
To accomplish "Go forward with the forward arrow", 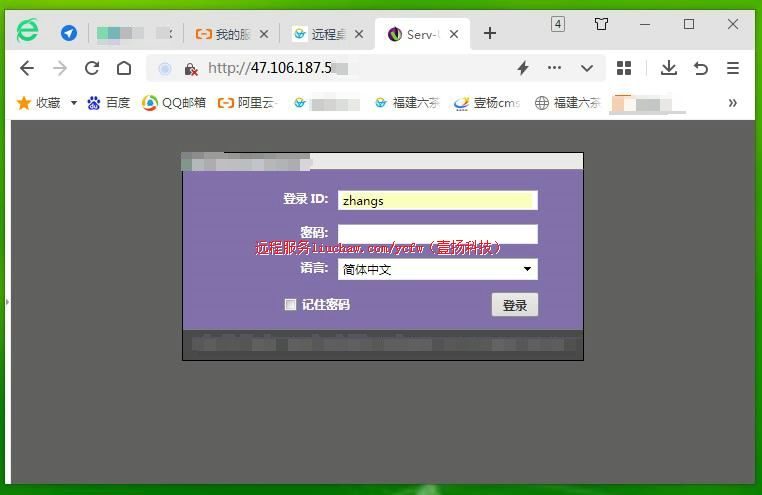I will (59, 68).
